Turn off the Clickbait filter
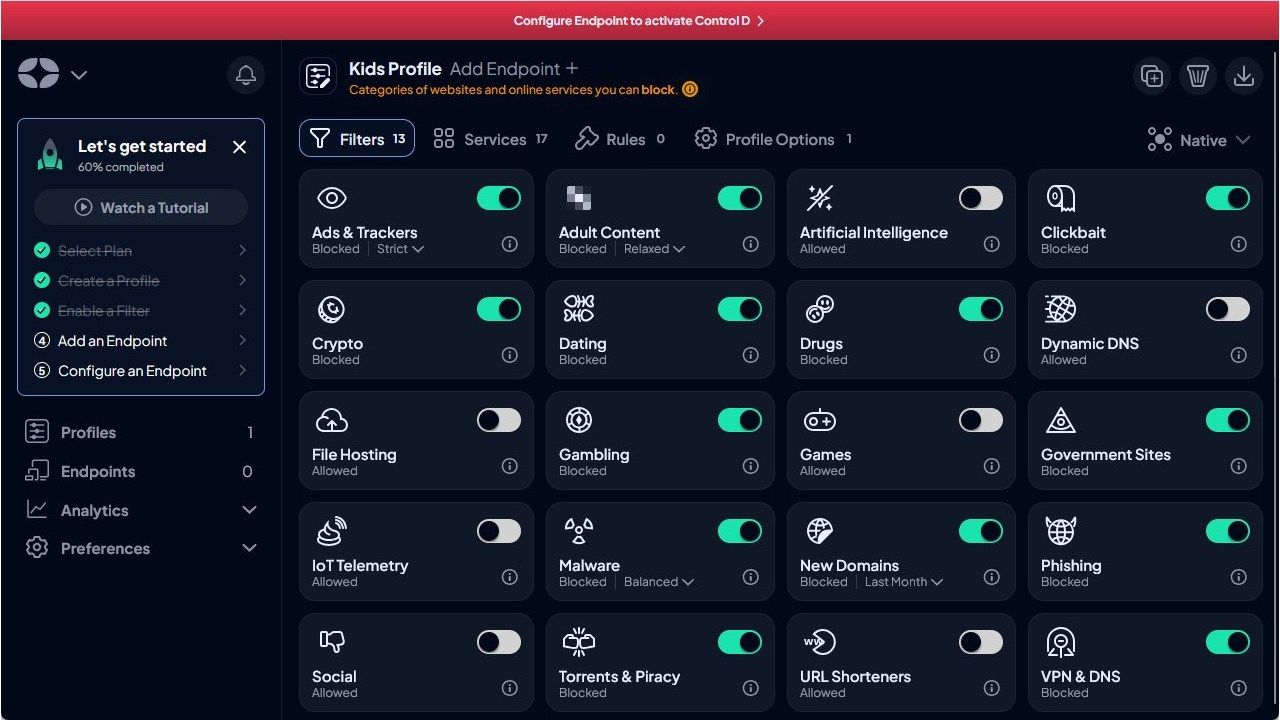This screenshot has width=1280, height=720. (1228, 198)
